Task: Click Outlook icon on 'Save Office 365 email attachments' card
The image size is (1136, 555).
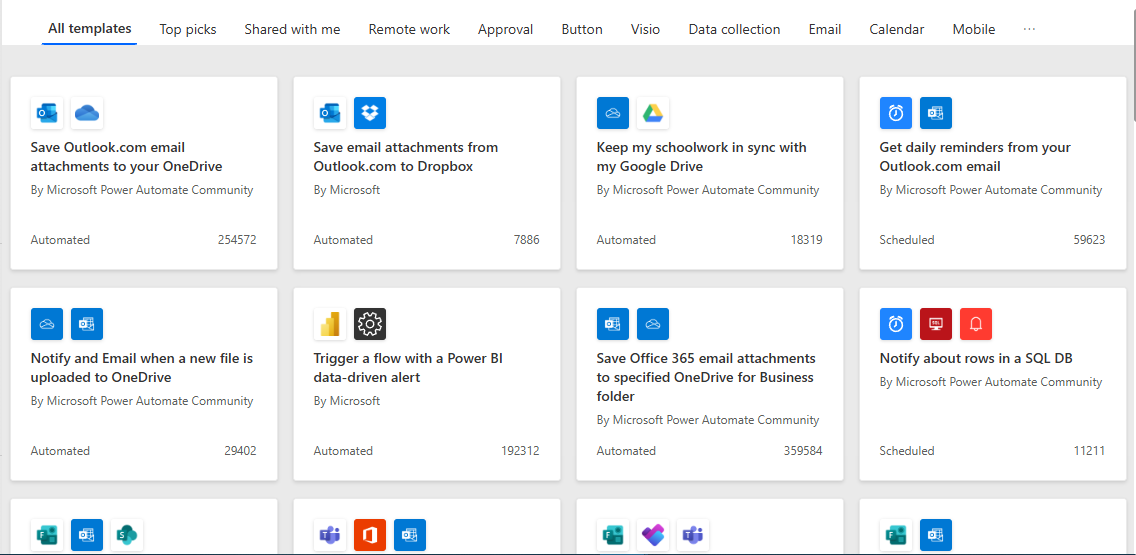Action: click(x=613, y=324)
